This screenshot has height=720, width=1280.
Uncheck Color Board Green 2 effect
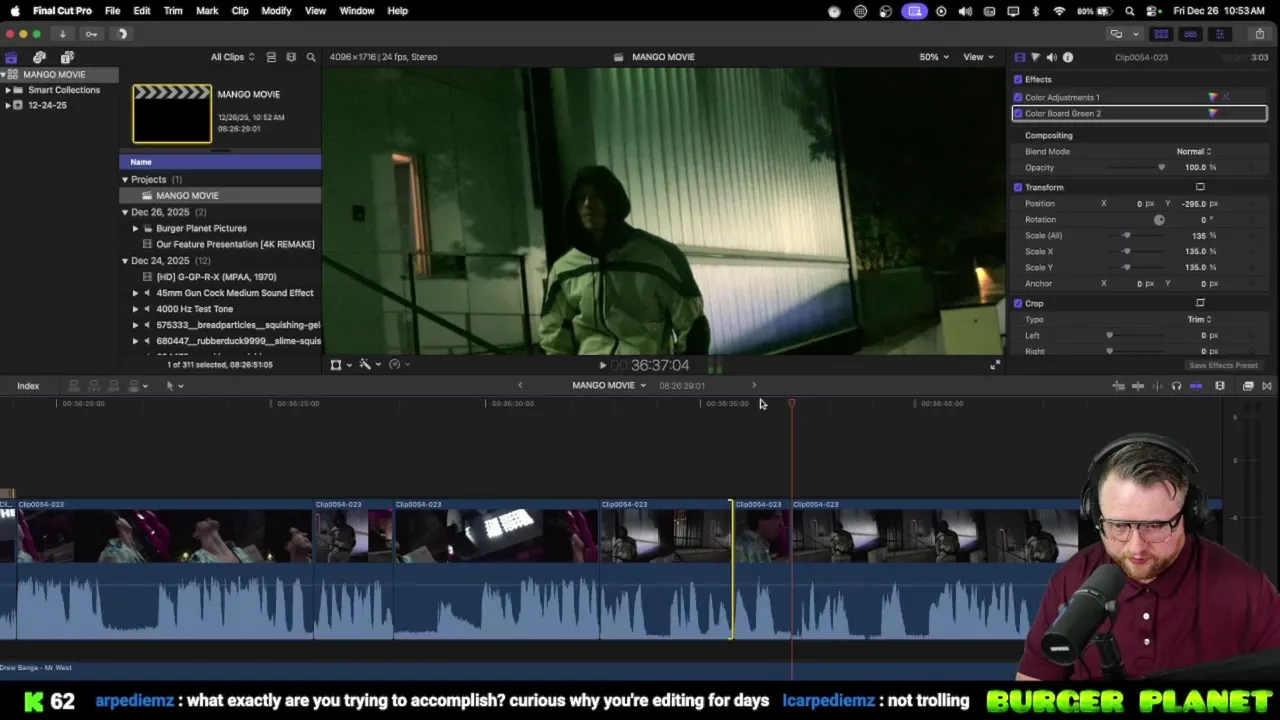pos(1018,113)
